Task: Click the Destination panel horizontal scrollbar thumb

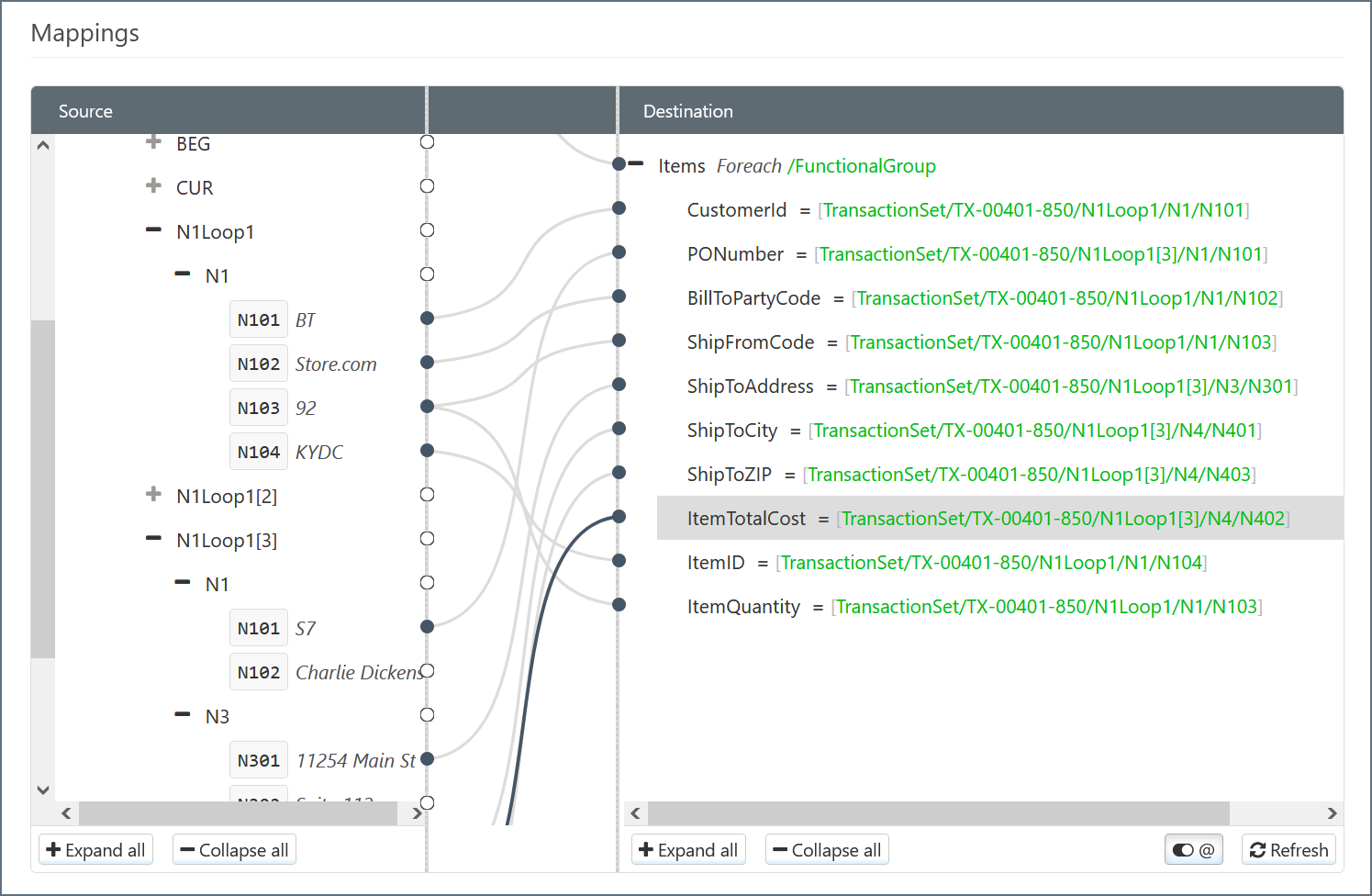Action: pos(938,813)
